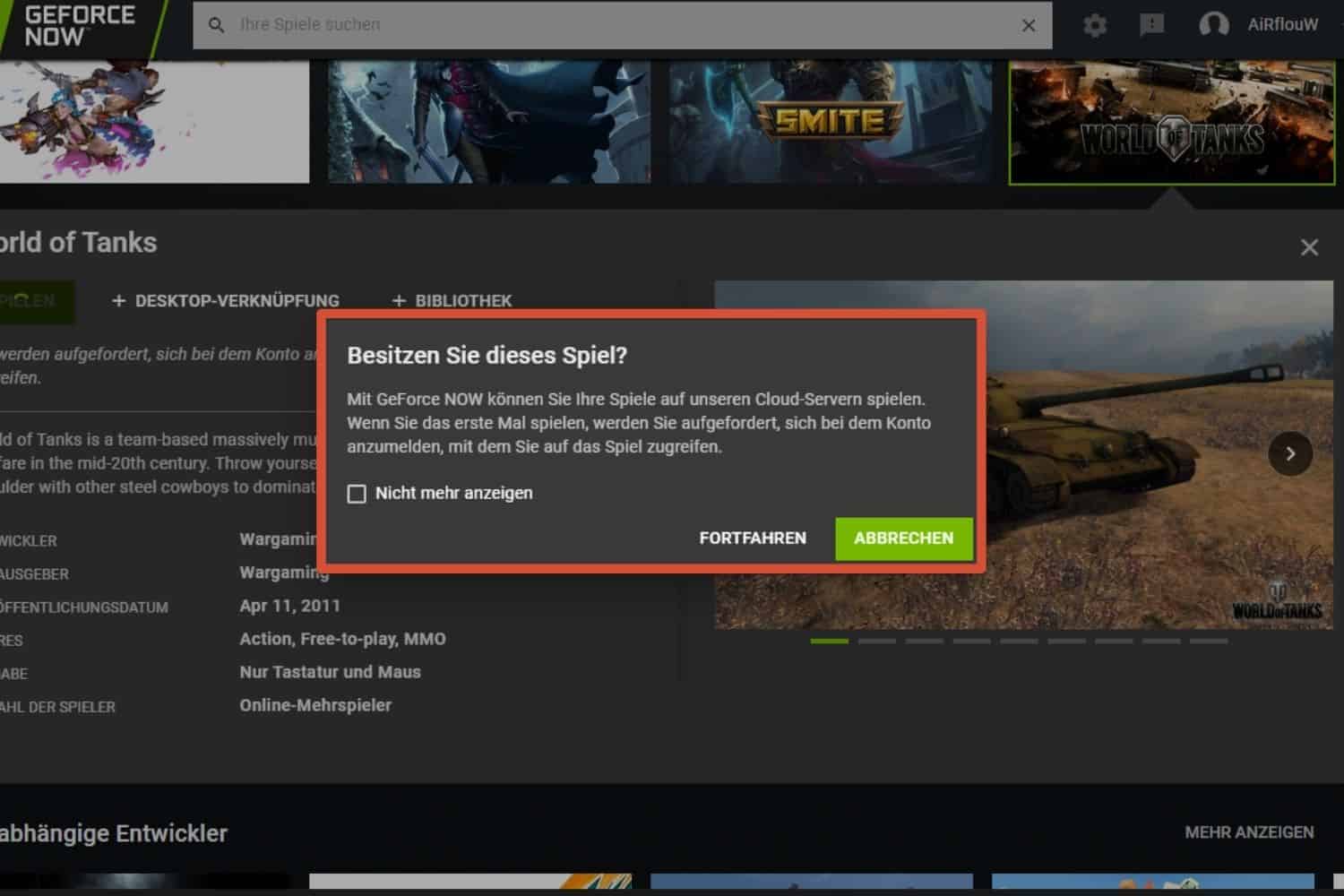Click the AiRflouW account name
Image resolution: width=1344 pixels, height=896 pixels.
(1282, 25)
